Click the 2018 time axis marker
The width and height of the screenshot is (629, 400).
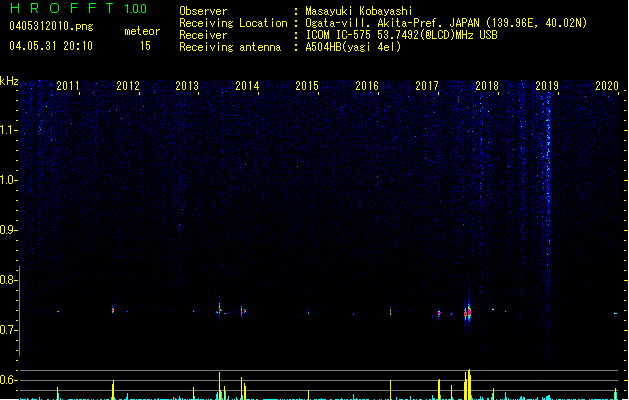[x=487, y=86]
